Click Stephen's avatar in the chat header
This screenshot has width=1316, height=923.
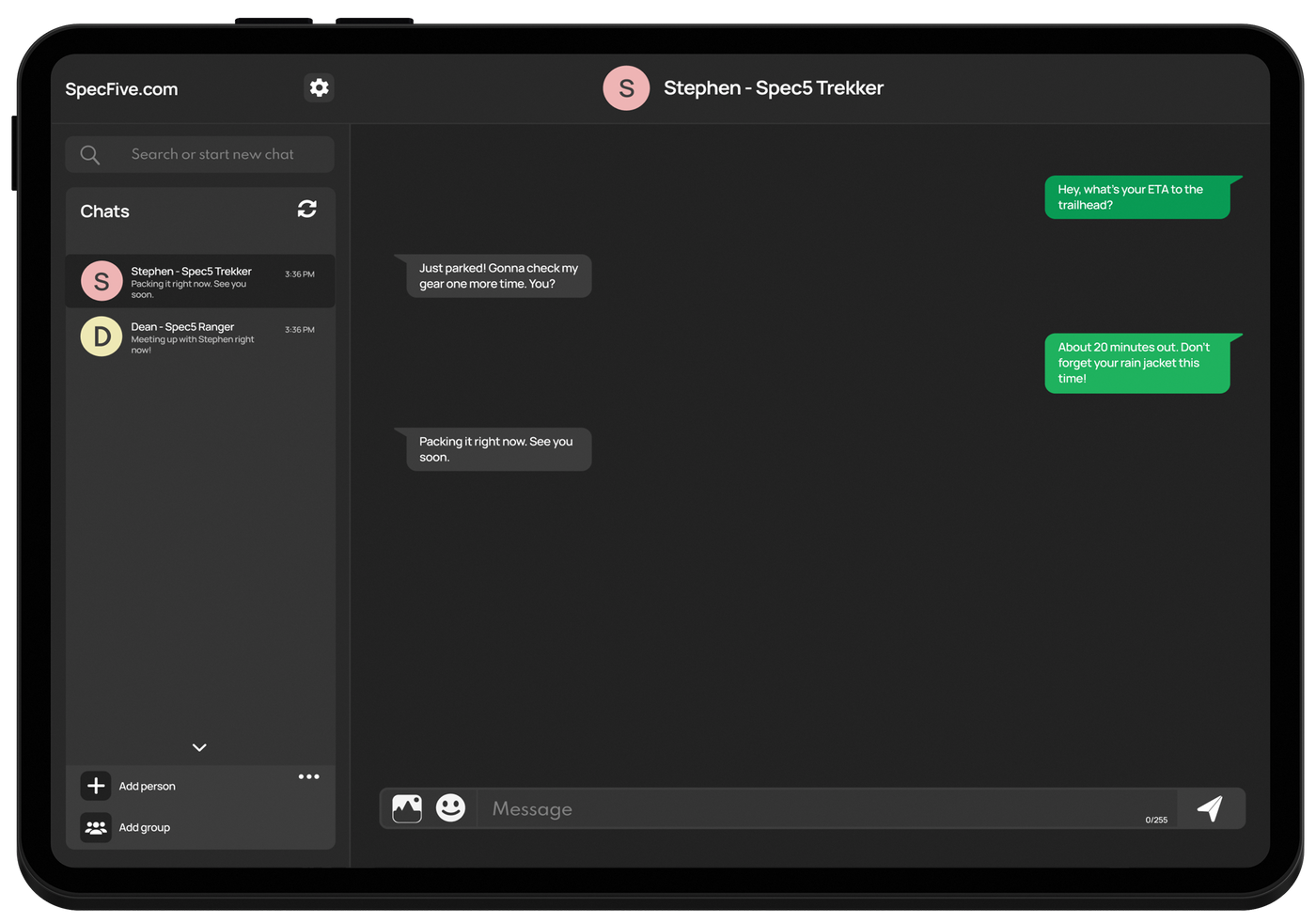[626, 88]
